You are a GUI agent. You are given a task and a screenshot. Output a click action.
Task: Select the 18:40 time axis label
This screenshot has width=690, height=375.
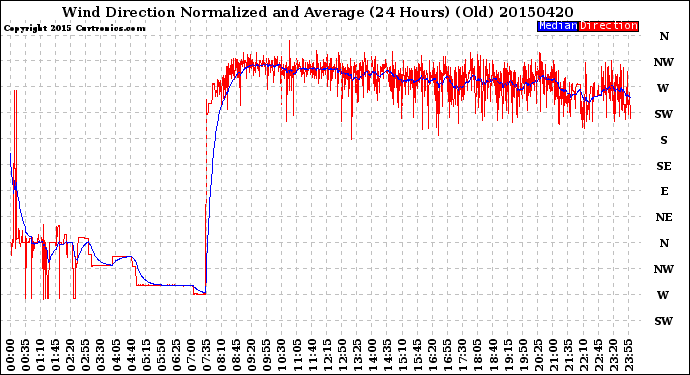[x=493, y=355]
